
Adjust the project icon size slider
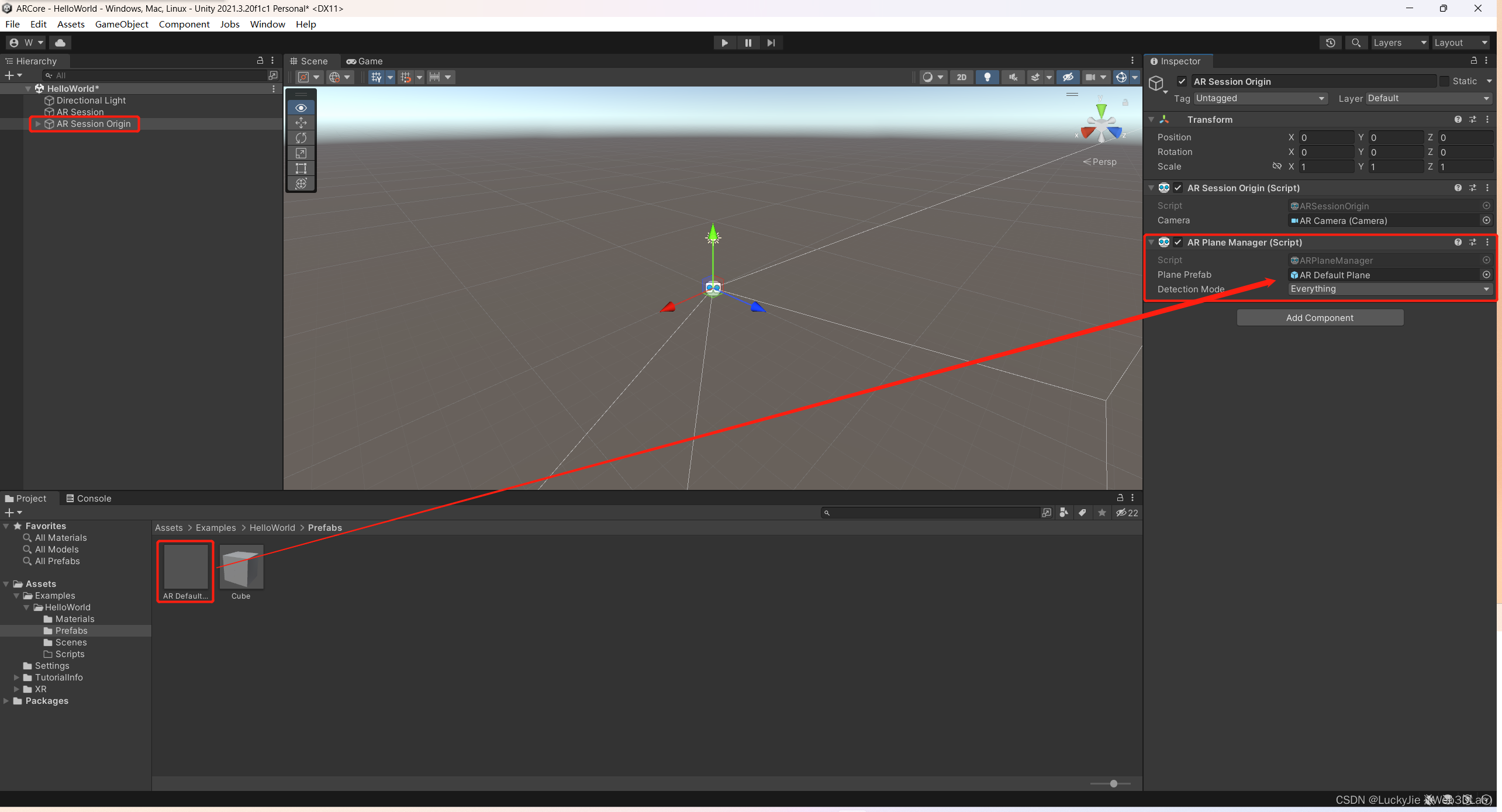point(1113,783)
